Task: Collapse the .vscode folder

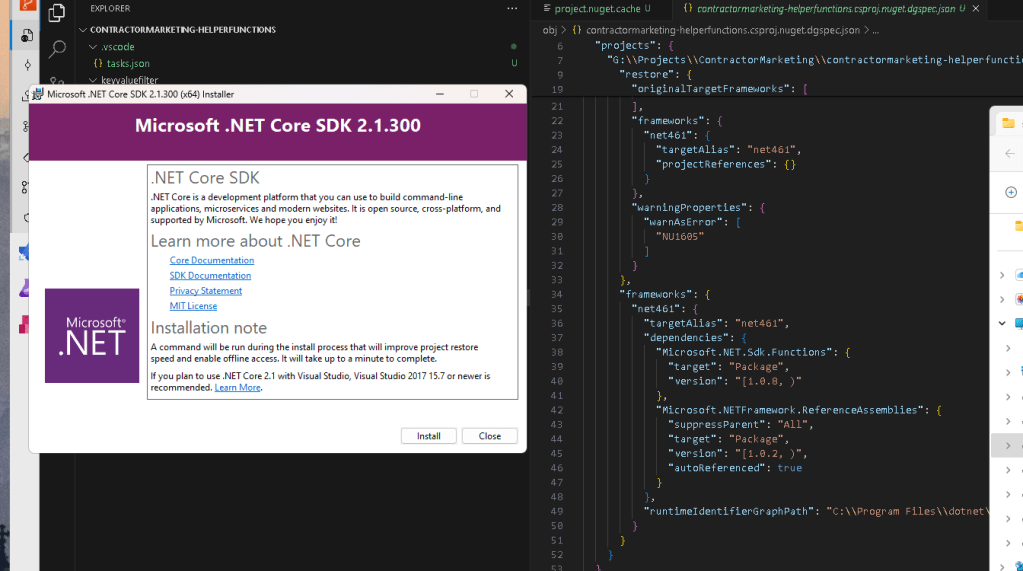Action: pos(93,47)
